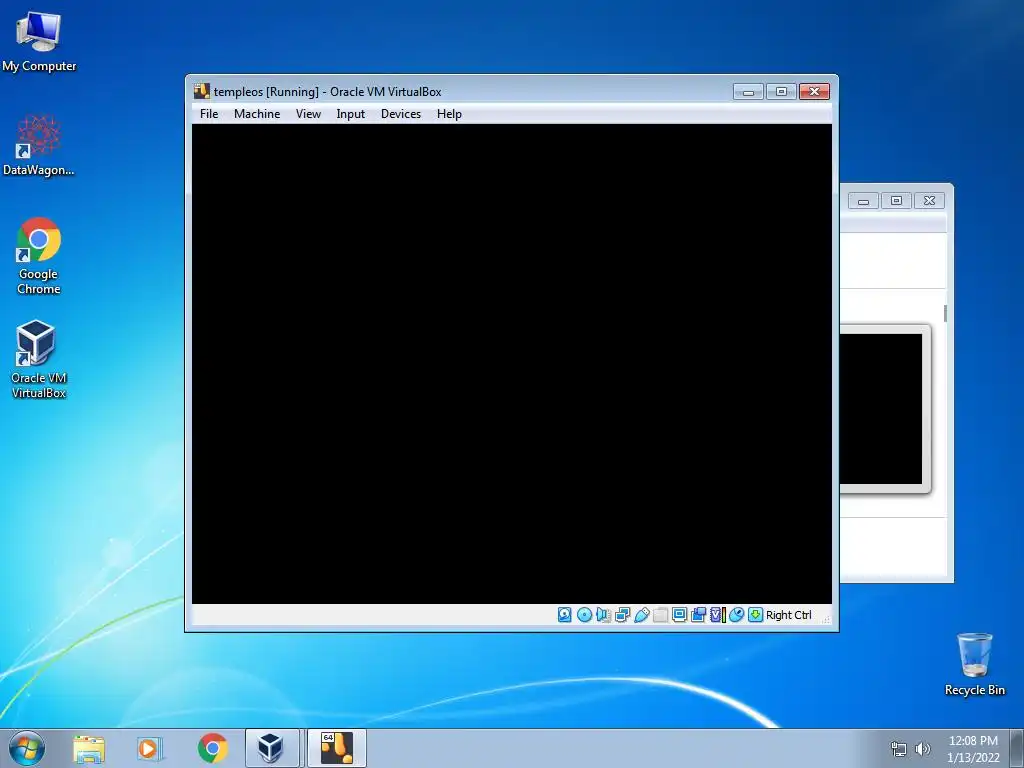Click the resize grip of the VM window
The width and height of the screenshot is (1024, 768).
(826, 618)
